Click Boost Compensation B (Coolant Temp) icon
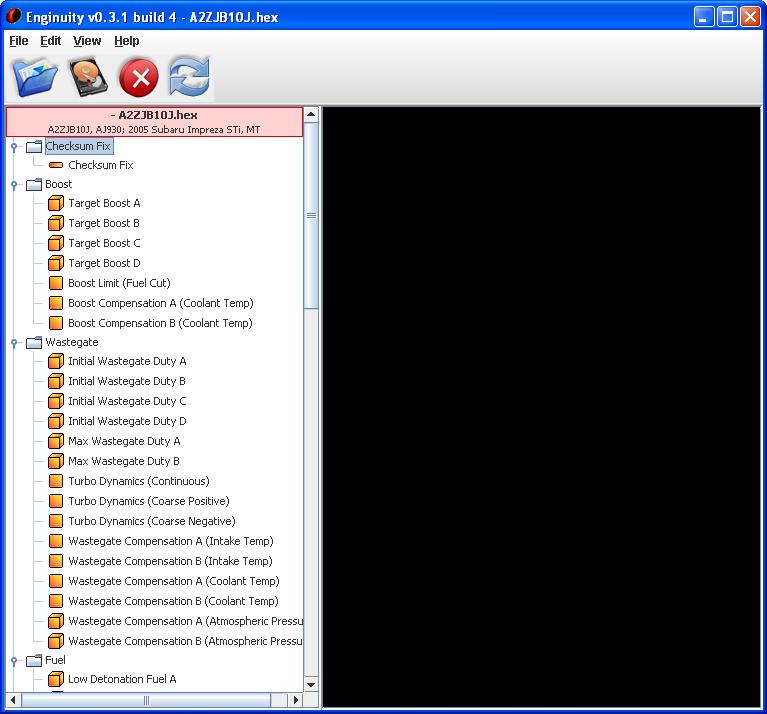767x714 pixels. point(56,323)
